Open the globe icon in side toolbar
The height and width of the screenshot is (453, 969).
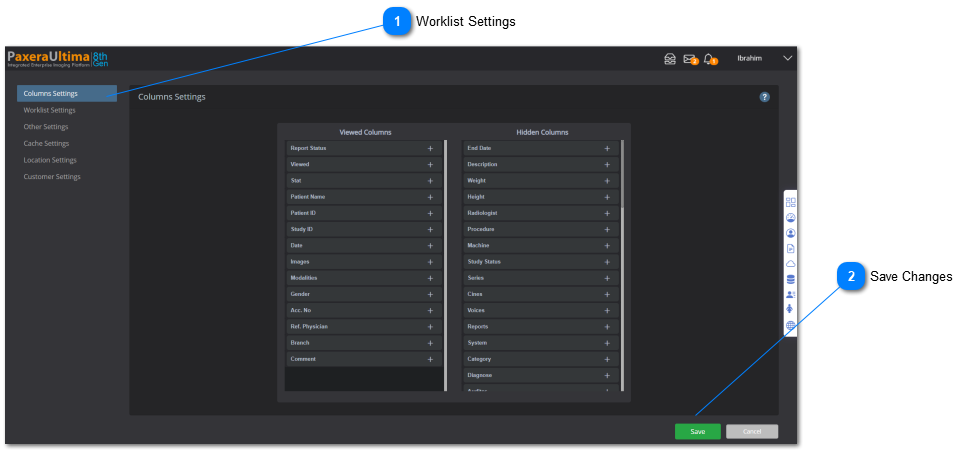coord(790,325)
